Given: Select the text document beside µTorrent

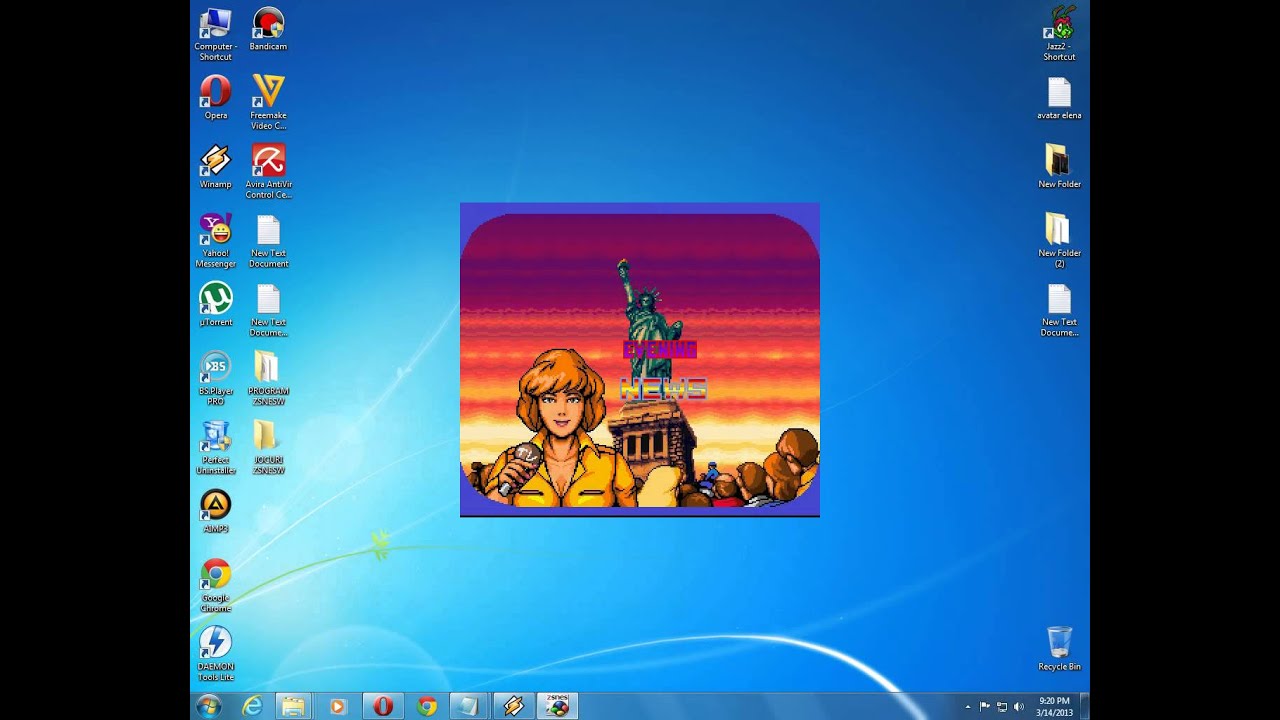Looking at the screenshot, I should point(268,310).
